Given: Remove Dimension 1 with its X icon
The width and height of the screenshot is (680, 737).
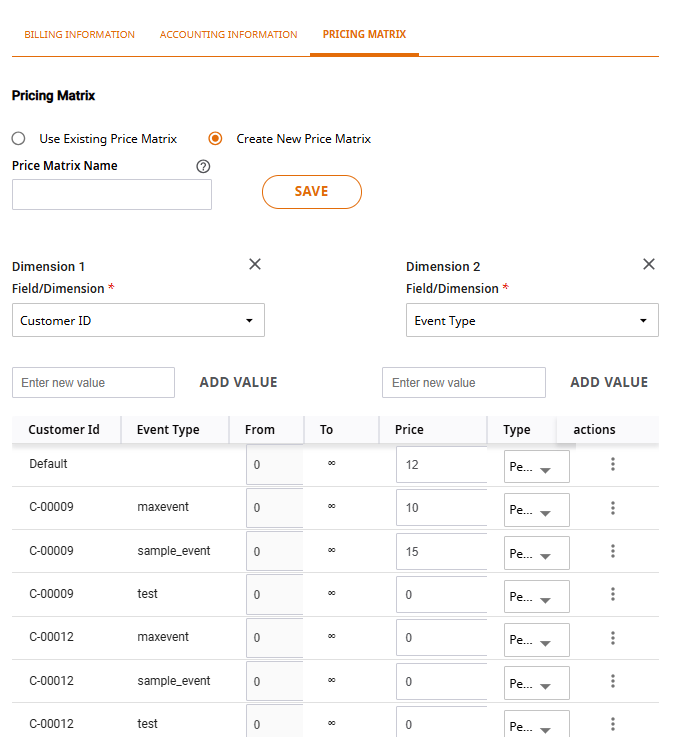Looking at the screenshot, I should tap(255, 264).
